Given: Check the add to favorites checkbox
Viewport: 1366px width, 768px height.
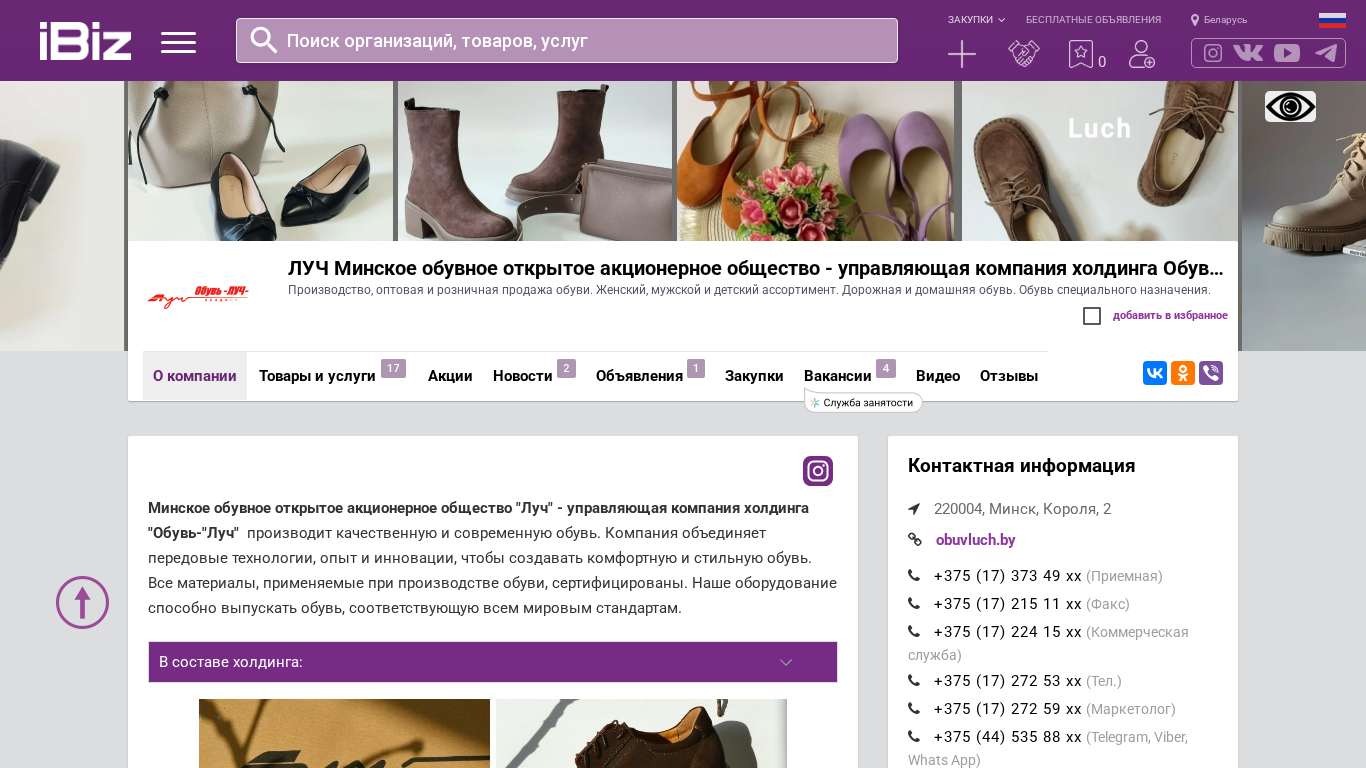Looking at the screenshot, I should pyautogui.click(x=1092, y=316).
